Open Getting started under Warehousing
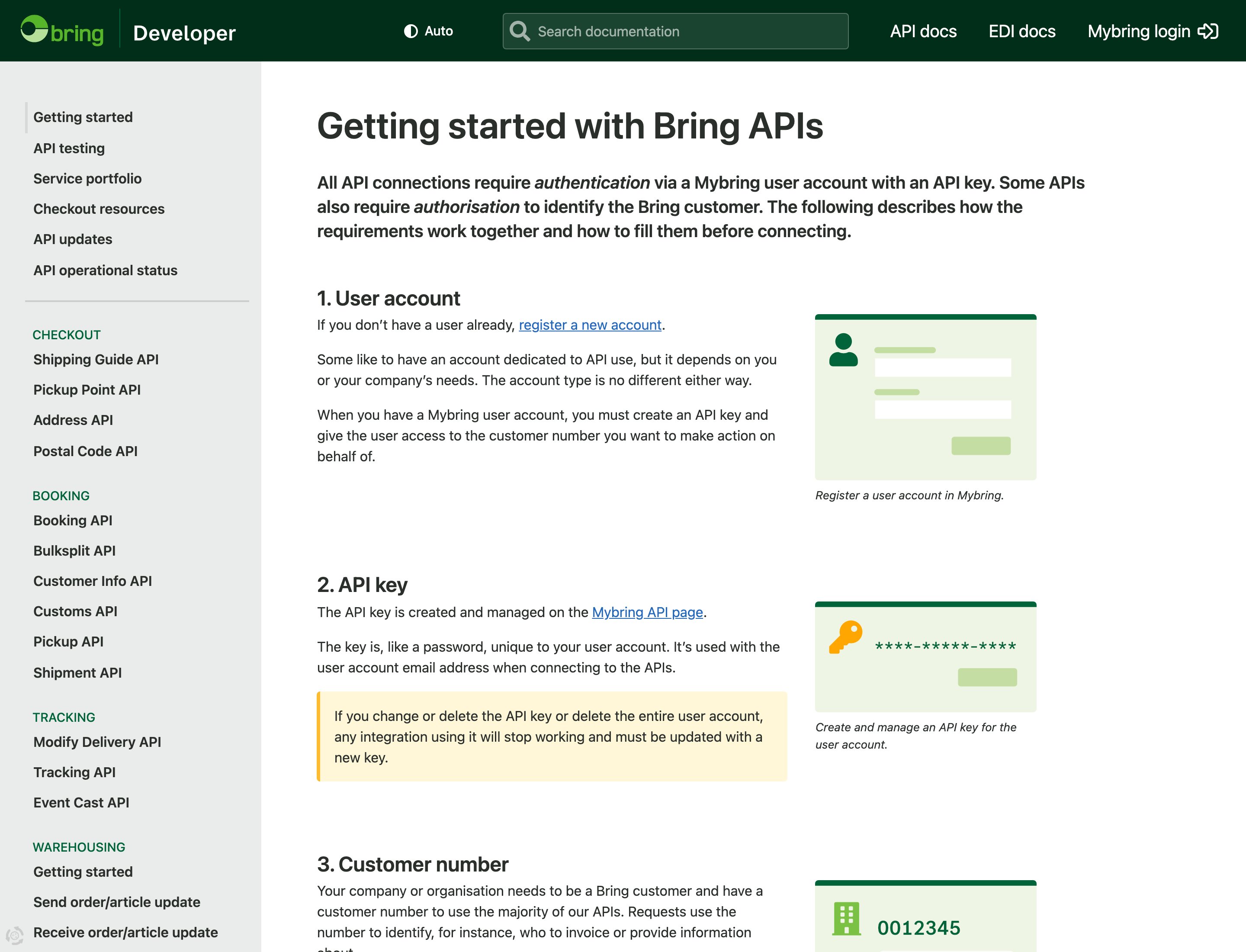The image size is (1246, 952). click(x=83, y=872)
